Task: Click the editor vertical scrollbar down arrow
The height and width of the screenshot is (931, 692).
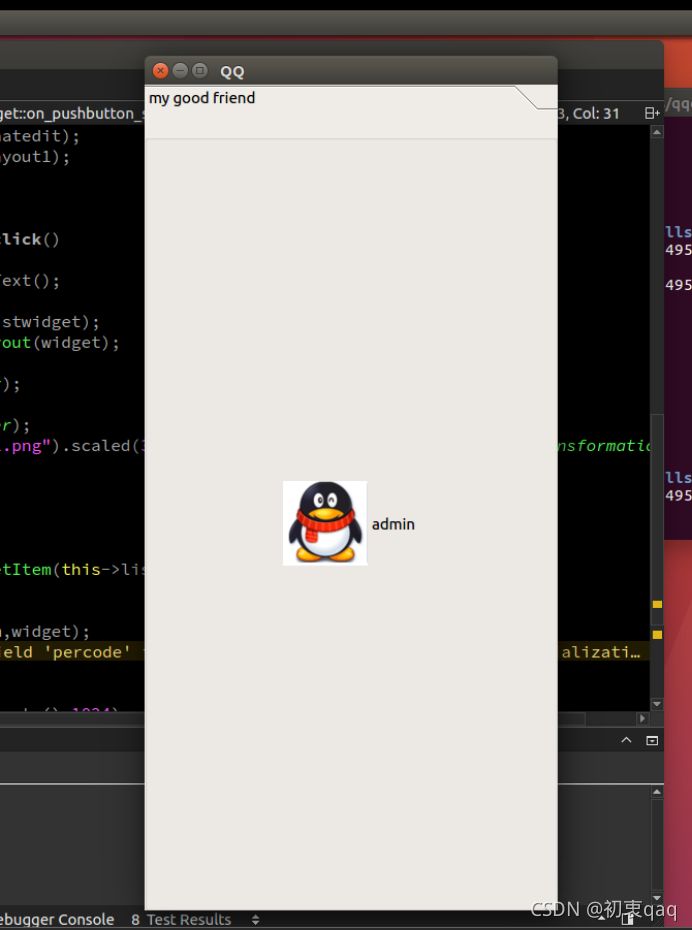Action: coord(657,704)
